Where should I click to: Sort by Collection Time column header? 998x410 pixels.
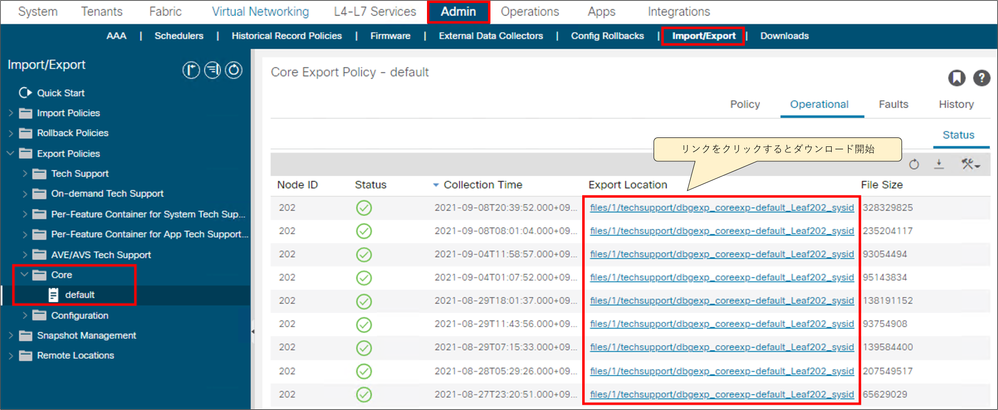pos(482,185)
